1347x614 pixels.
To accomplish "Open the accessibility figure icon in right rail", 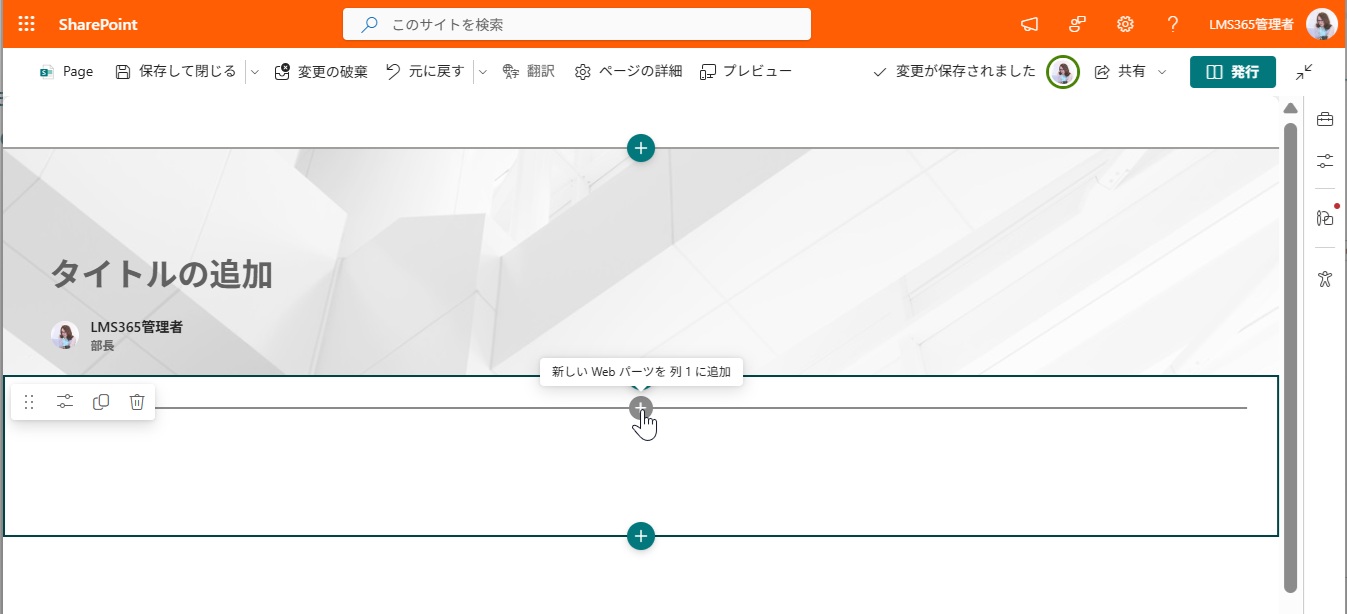I will point(1325,278).
